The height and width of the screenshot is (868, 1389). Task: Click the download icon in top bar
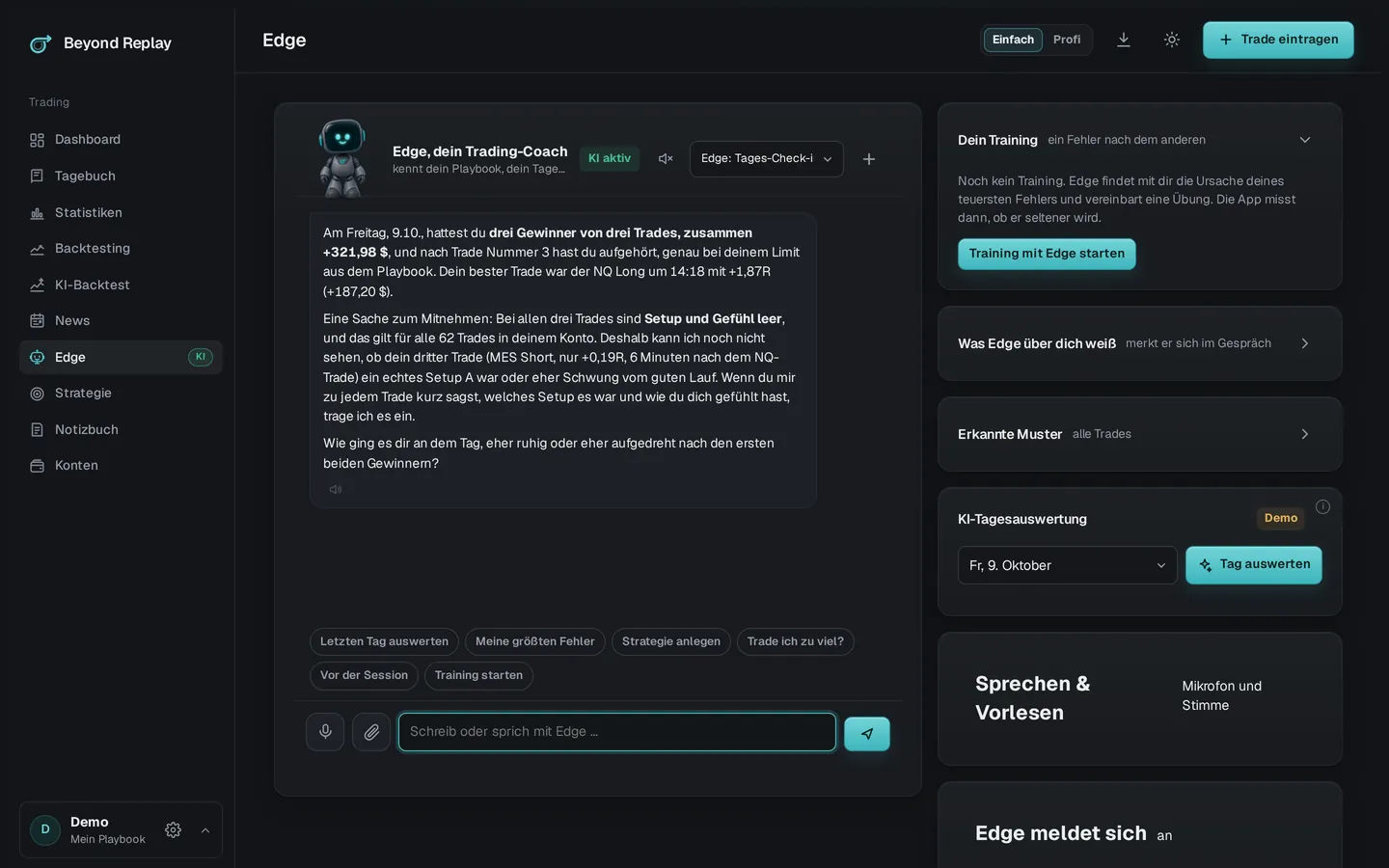point(1124,40)
